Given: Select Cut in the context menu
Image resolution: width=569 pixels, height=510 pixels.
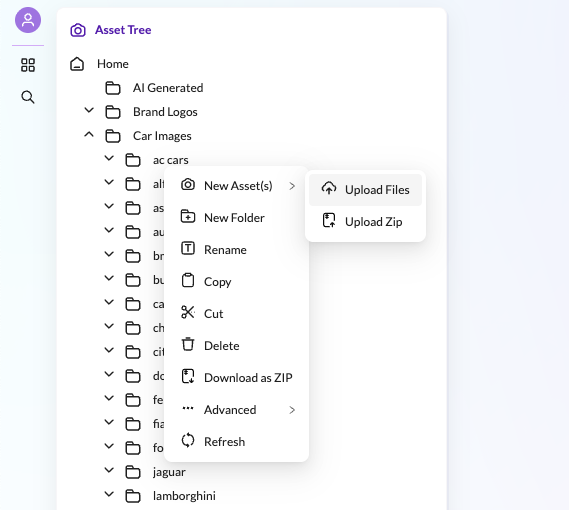Looking at the screenshot, I should coord(236,314).
